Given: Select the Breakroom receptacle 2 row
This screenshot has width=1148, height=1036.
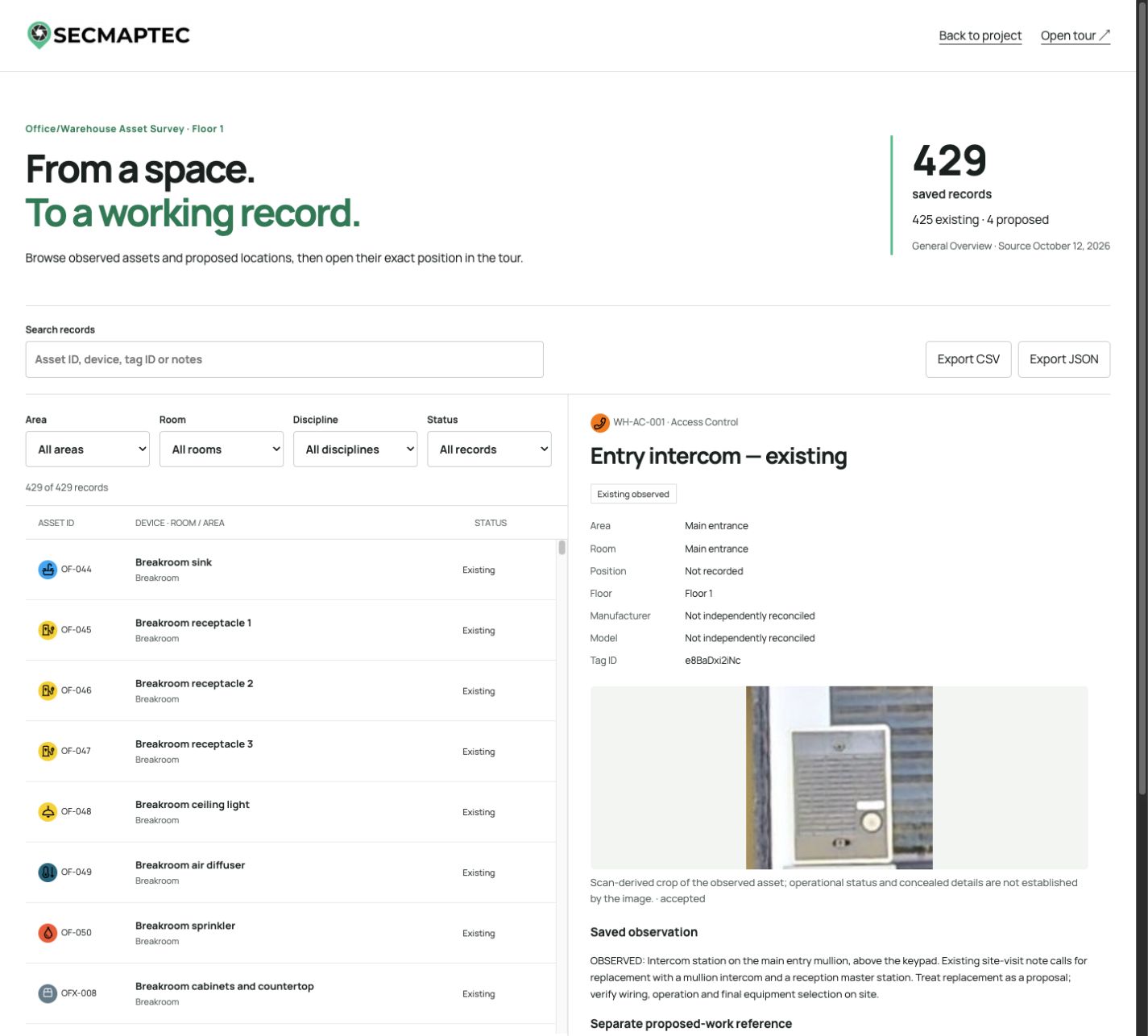Looking at the screenshot, I should (291, 690).
